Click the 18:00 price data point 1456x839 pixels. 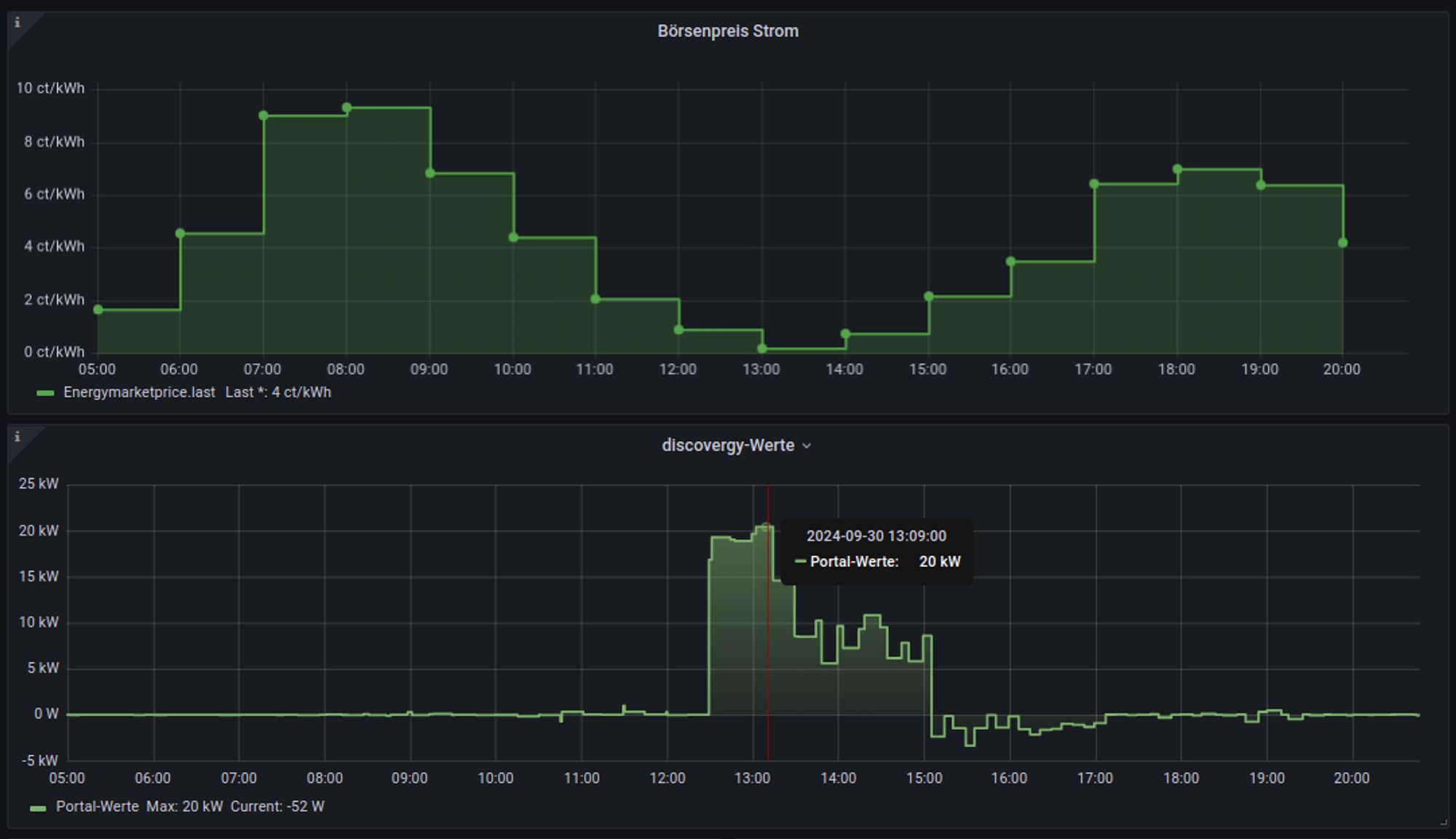pos(1178,169)
